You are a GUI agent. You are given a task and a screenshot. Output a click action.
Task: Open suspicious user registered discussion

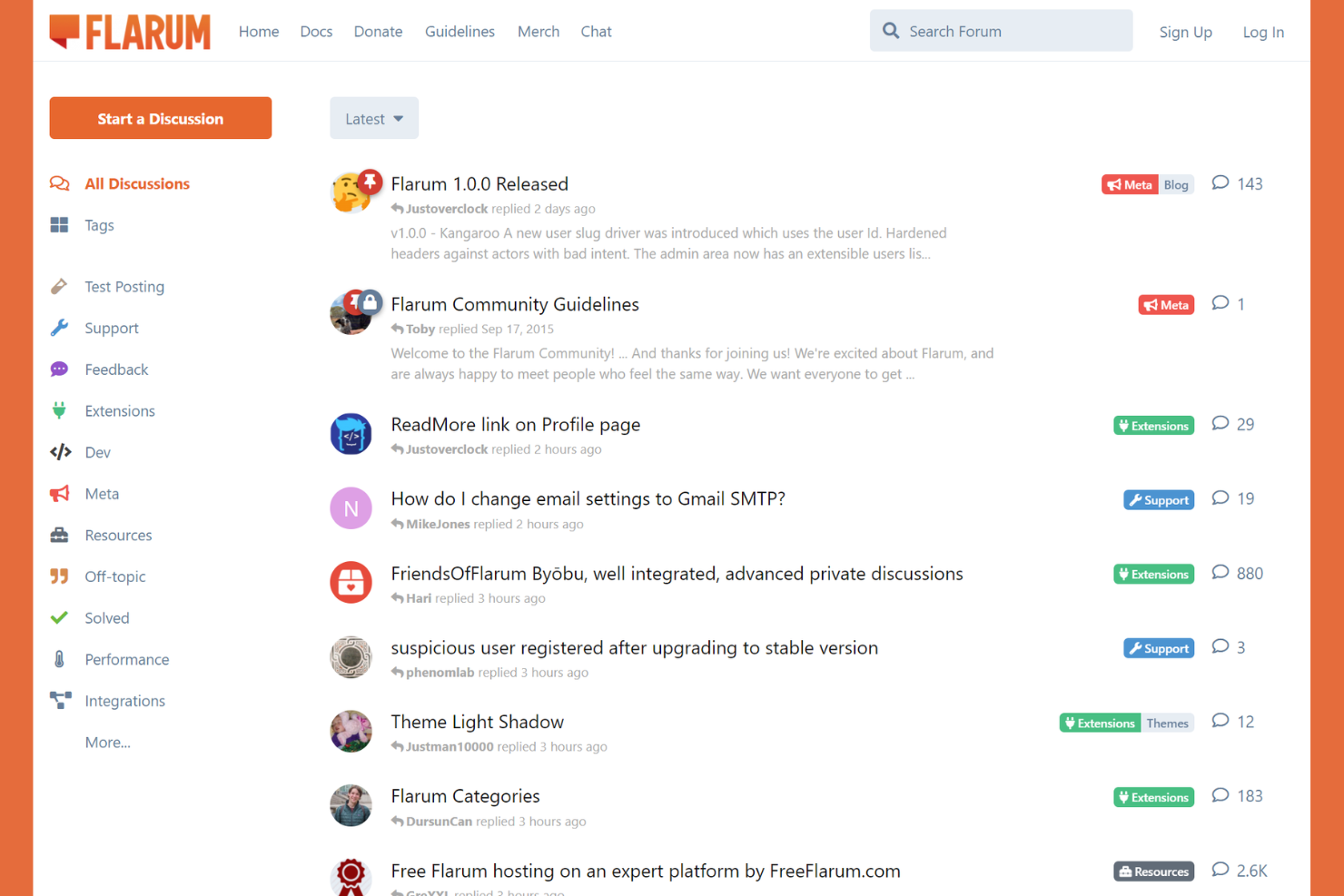634,647
